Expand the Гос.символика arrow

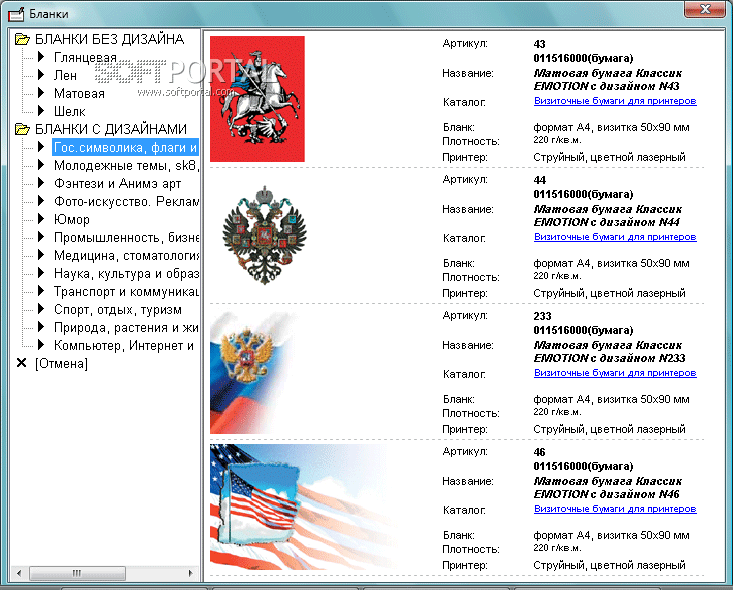pyautogui.click(x=41, y=147)
